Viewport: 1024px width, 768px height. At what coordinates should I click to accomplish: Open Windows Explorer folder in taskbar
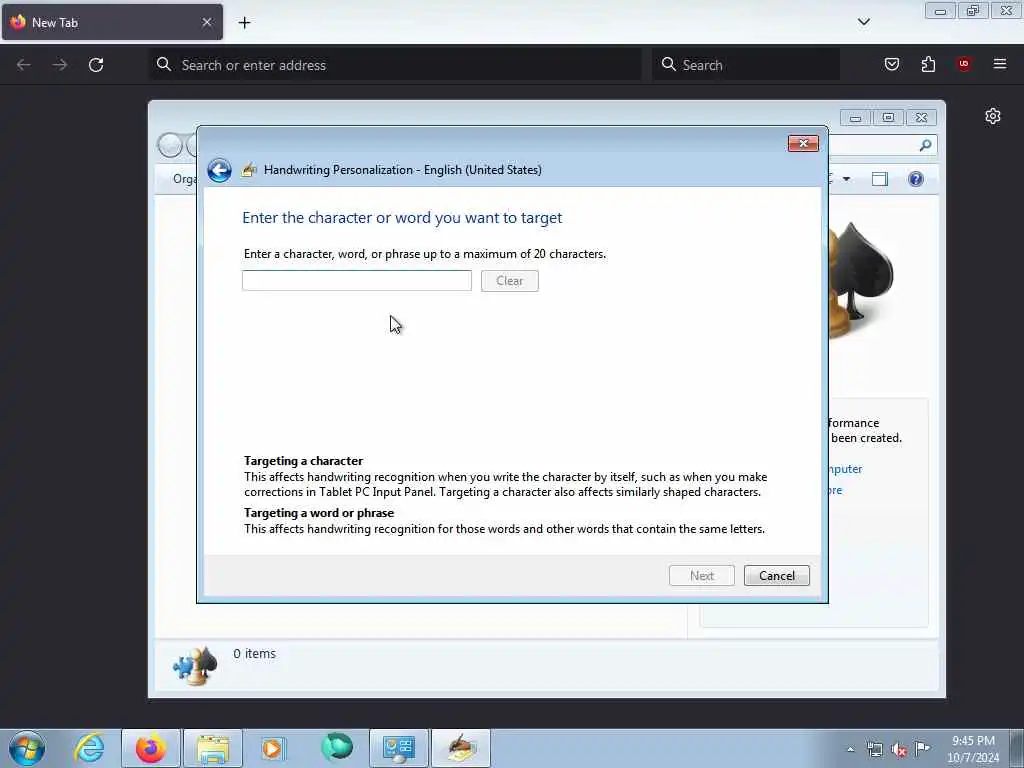click(x=213, y=748)
